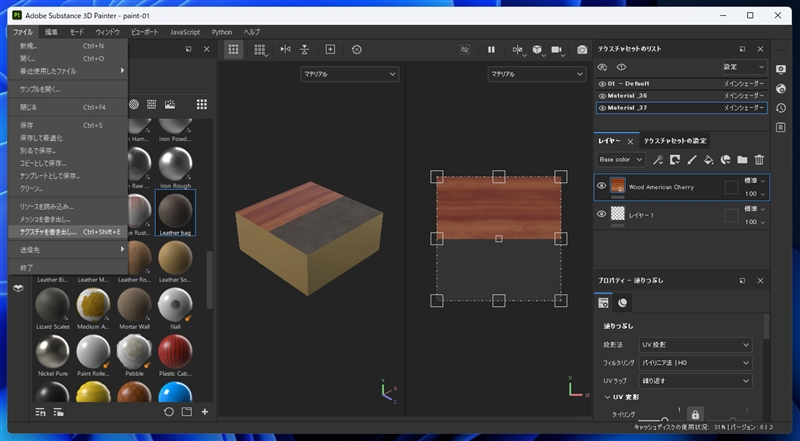Click the rotation reset icon in the viewport toolbar
Screen dimensions: 800x441
[x=357, y=50]
